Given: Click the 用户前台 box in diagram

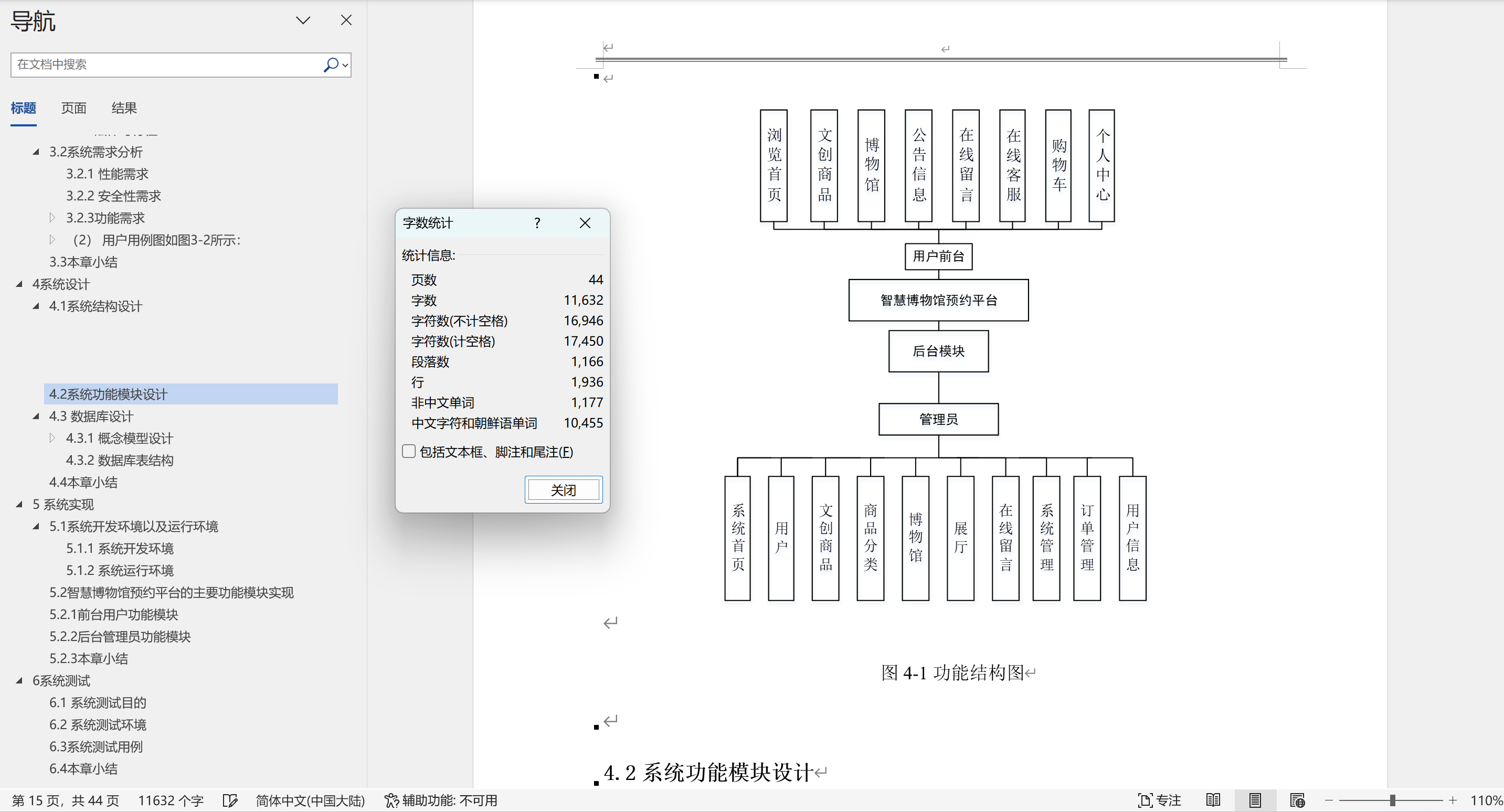Looking at the screenshot, I should click(938, 257).
